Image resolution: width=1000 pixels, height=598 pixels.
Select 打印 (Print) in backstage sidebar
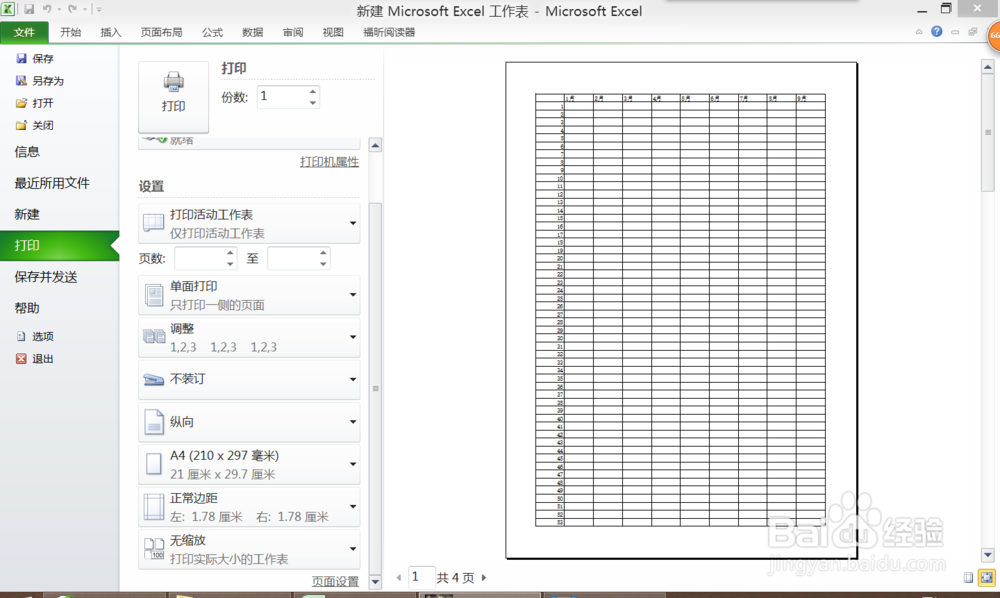pyautogui.click(x=59, y=246)
